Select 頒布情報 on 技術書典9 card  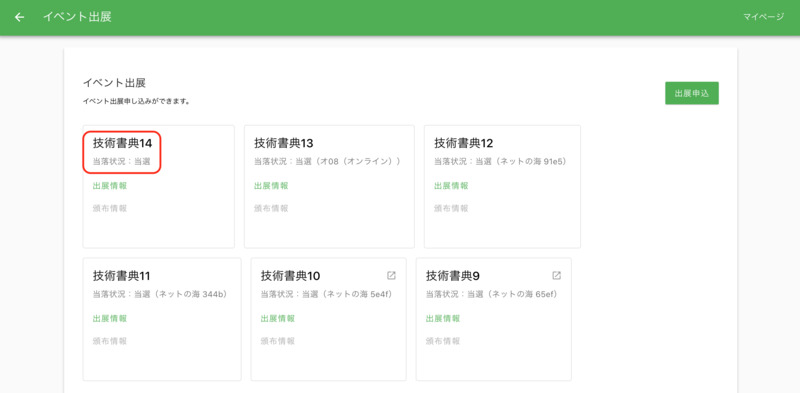click(x=443, y=341)
